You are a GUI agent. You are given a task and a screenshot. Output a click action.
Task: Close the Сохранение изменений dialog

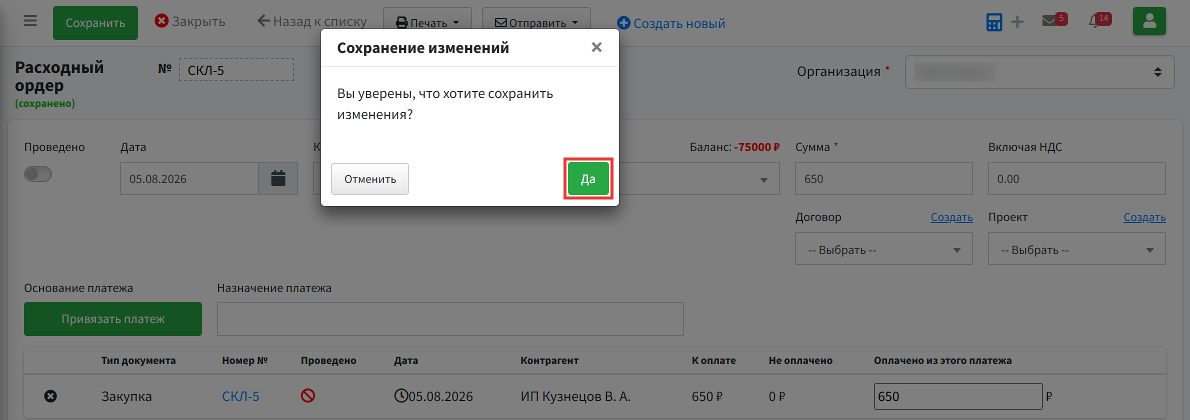[x=597, y=48]
